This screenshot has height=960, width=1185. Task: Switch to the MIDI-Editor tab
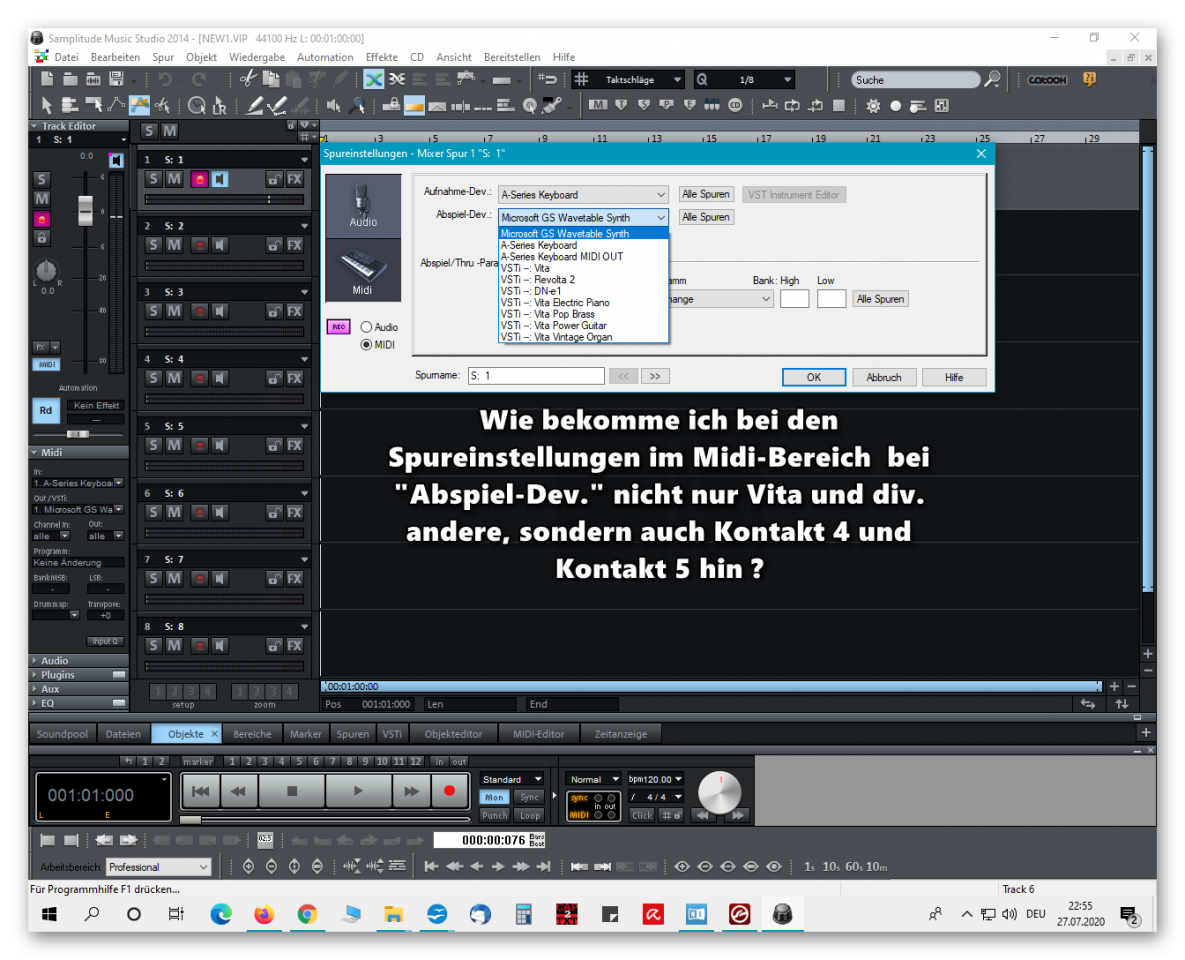(x=538, y=734)
